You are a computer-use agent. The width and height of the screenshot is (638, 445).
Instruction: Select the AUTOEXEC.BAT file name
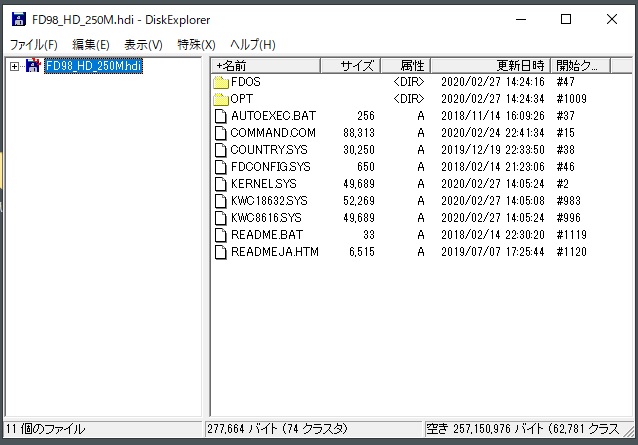273,116
